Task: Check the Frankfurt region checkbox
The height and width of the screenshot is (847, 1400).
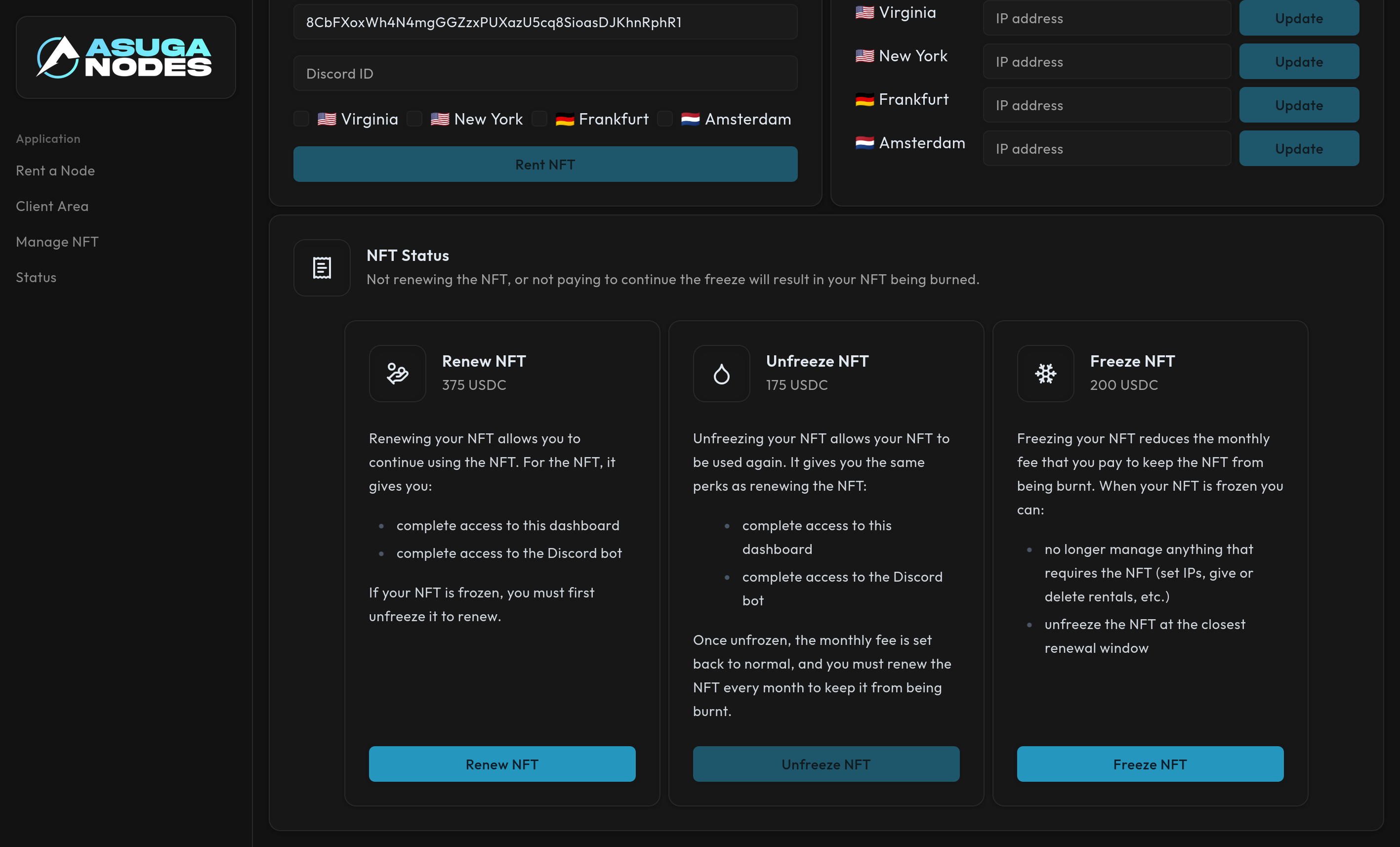Action: coord(539,119)
